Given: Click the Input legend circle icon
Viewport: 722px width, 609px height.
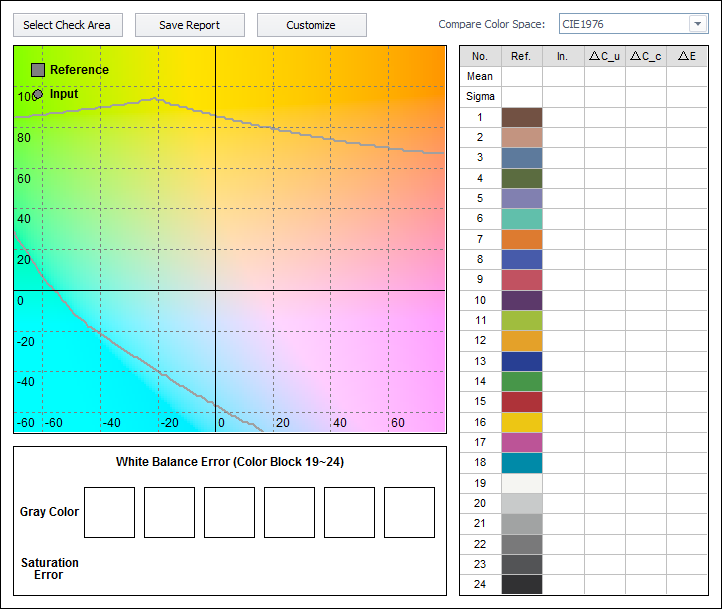Looking at the screenshot, I should 38,95.
